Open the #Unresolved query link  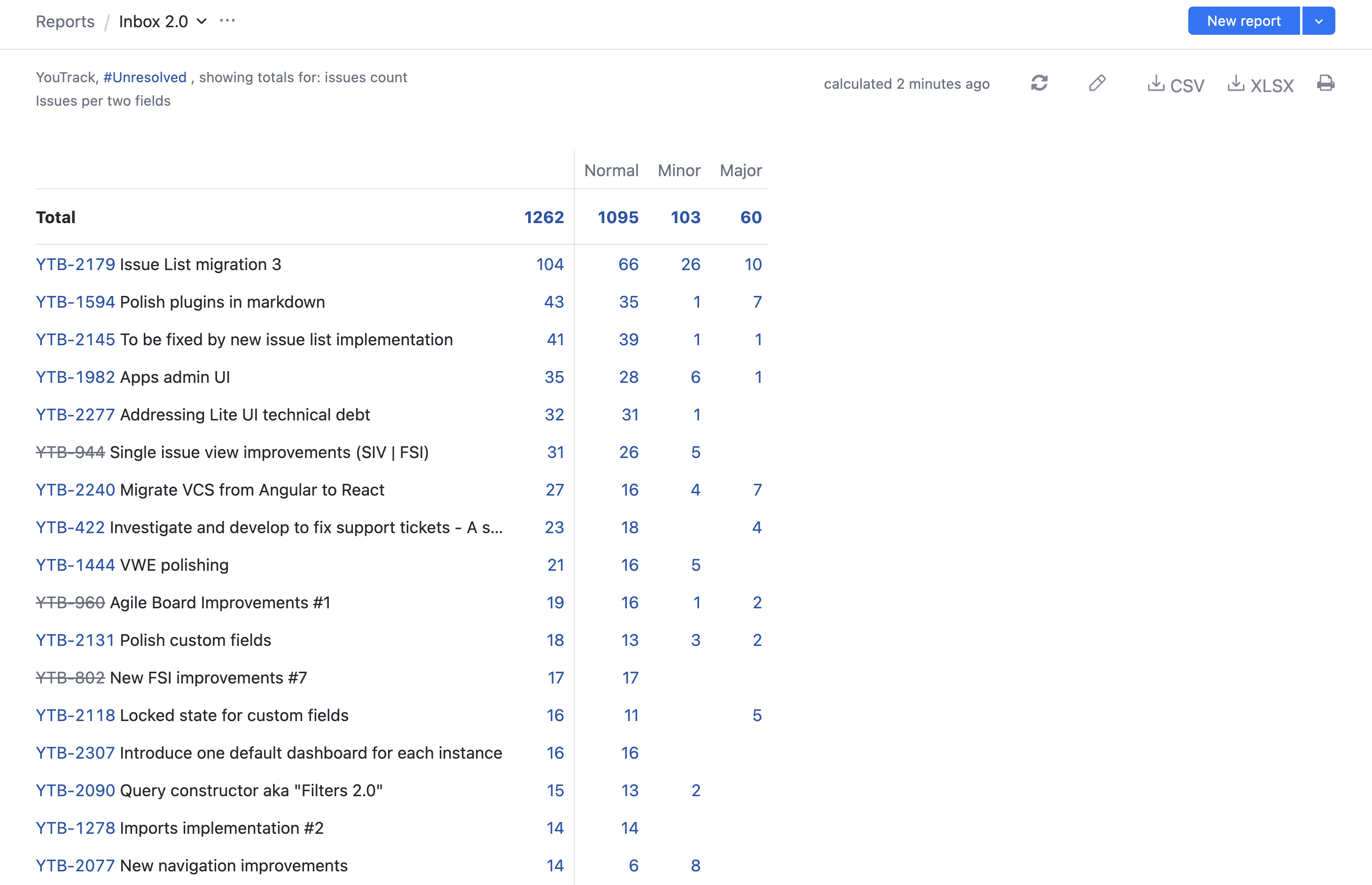click(x=145, y=77)
